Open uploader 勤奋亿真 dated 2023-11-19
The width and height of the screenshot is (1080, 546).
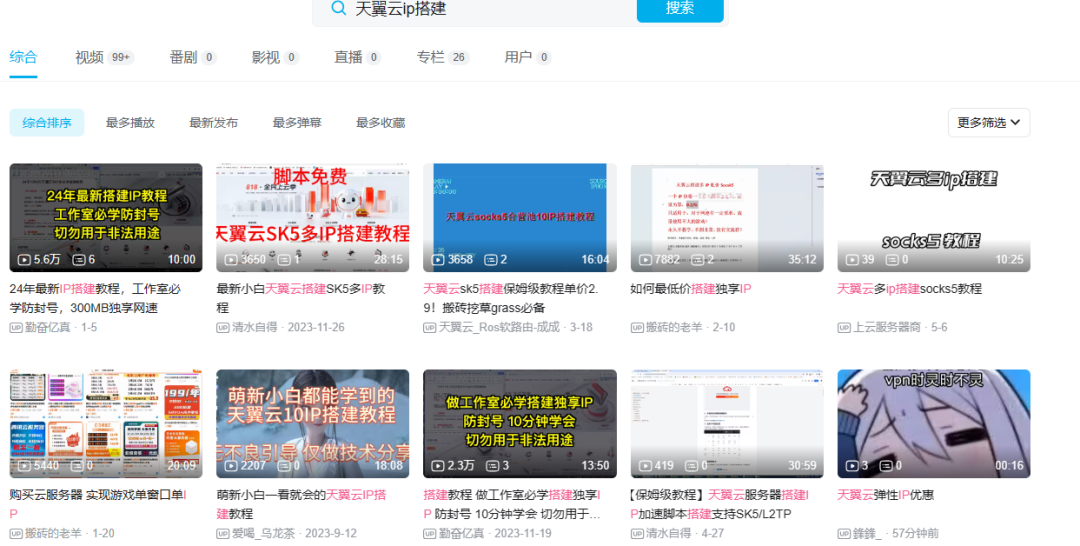point(461,533)
